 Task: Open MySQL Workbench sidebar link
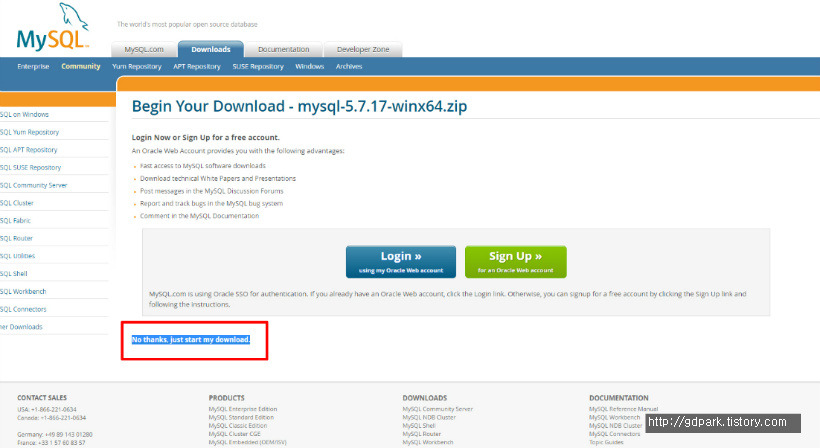pyautogui.click(x=23, y=292)
